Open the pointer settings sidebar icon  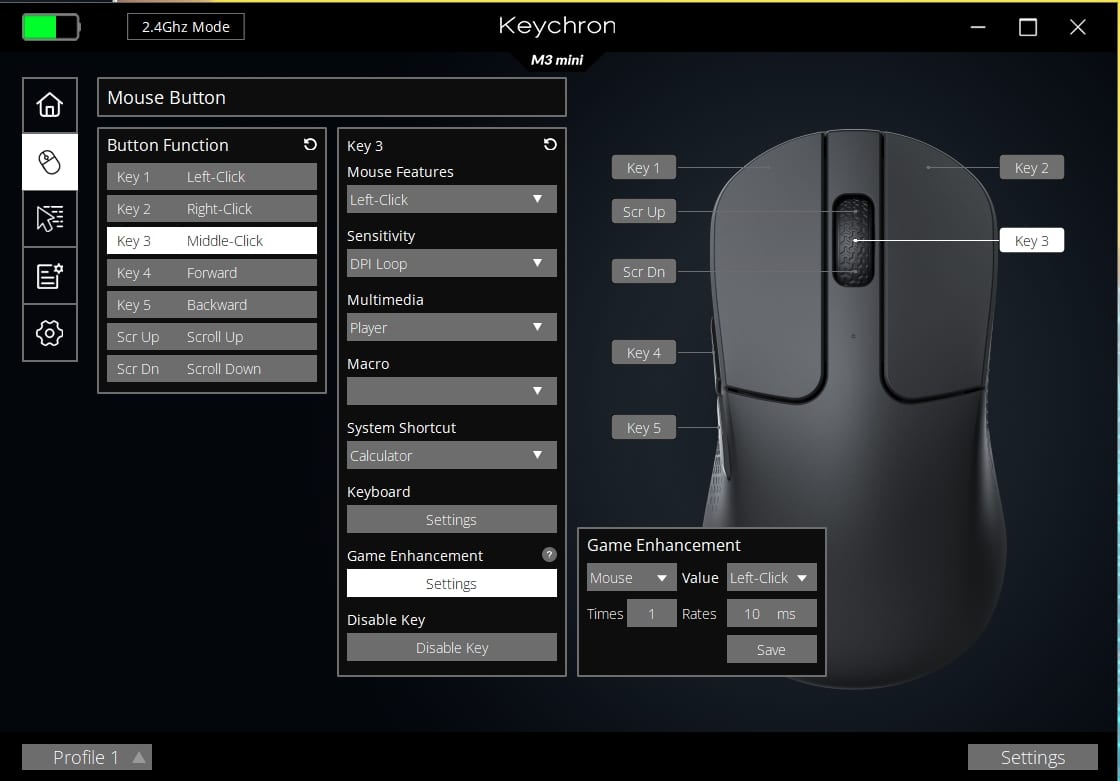click(x=50, y=219)
